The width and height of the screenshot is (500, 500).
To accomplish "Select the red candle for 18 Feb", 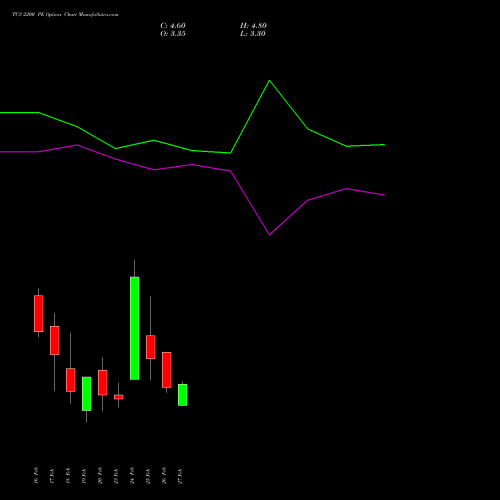I will 71,380.
